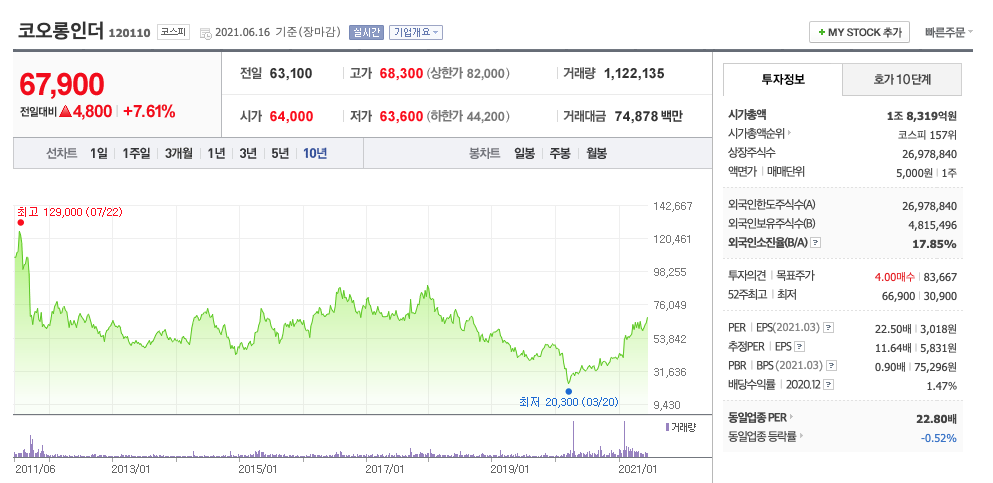This screenshot has height=483, width=993.
Task: Click the 동일업종 PER label link
Action: tap(757, 417)
